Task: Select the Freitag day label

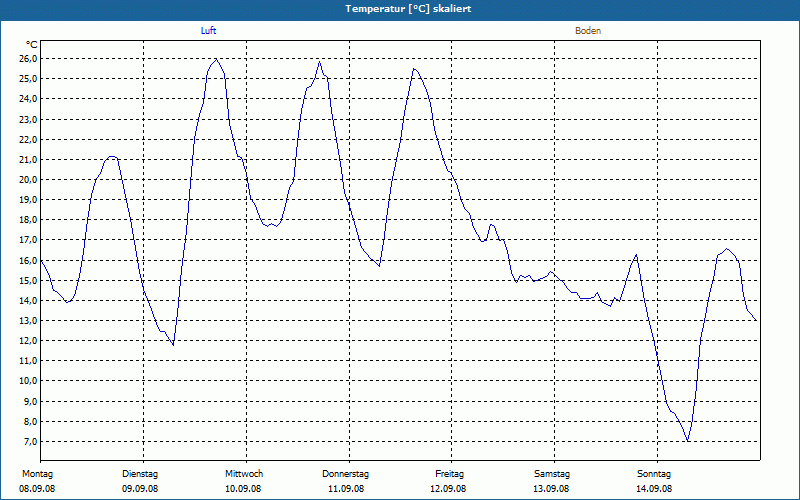Action: pos(449,474)
